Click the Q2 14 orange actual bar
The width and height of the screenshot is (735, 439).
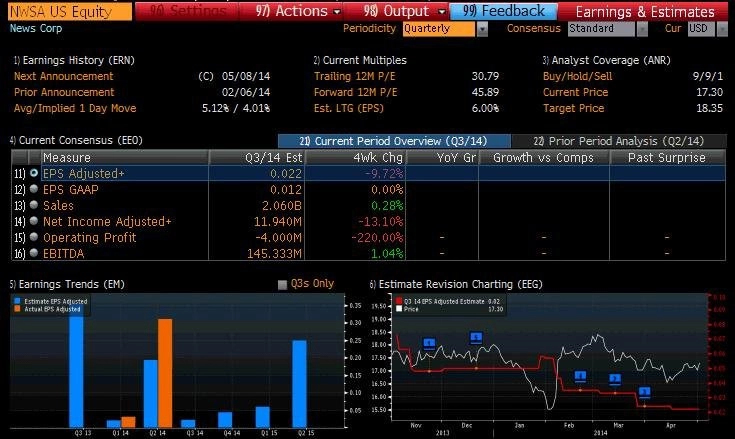[165, 373]
